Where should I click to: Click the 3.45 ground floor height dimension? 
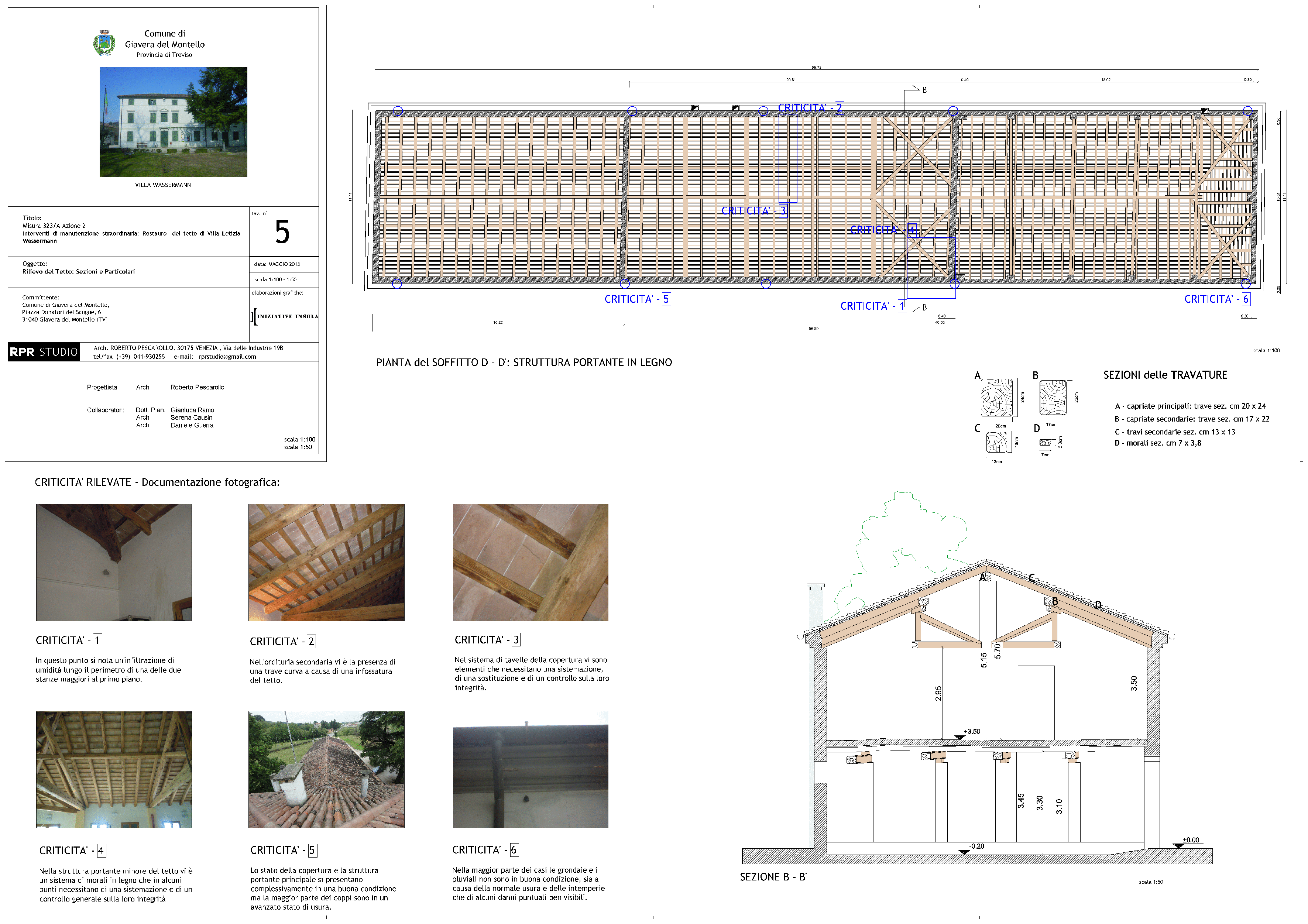(x=1021, y=801)
